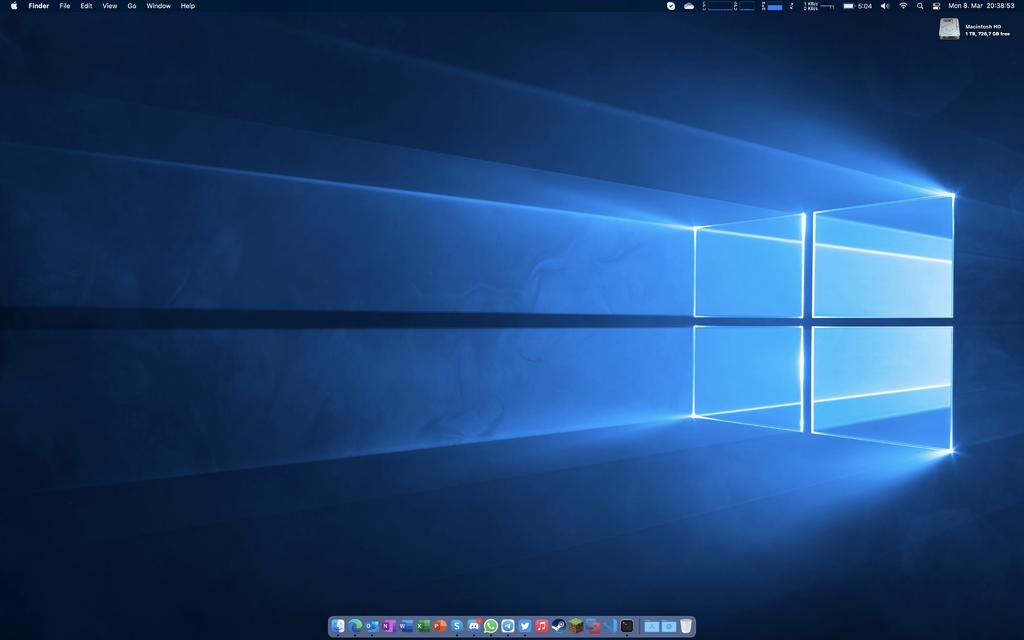Open the Trash in the Dock

coord(686,626)
